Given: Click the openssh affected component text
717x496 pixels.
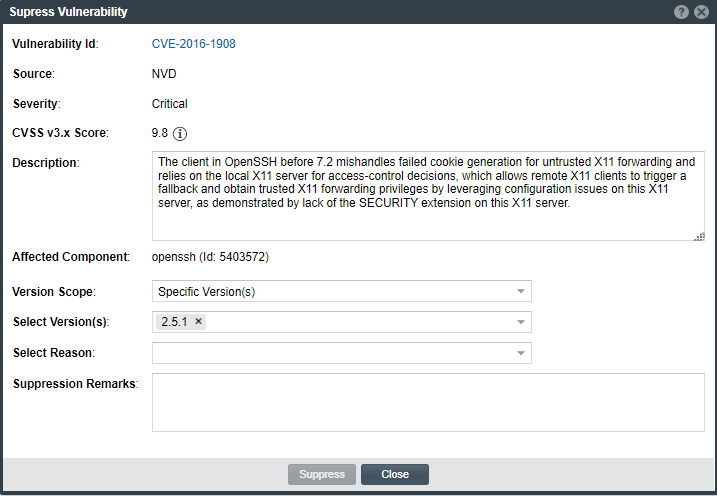Looking at the screenshot, I should click(210, 257).
